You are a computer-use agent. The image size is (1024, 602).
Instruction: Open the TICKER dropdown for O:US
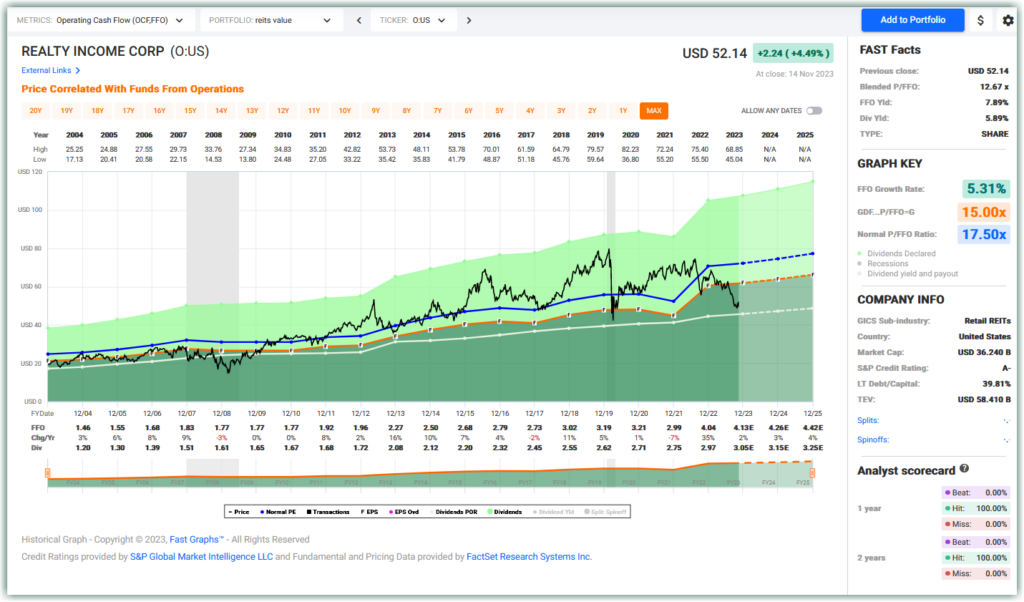411,19
